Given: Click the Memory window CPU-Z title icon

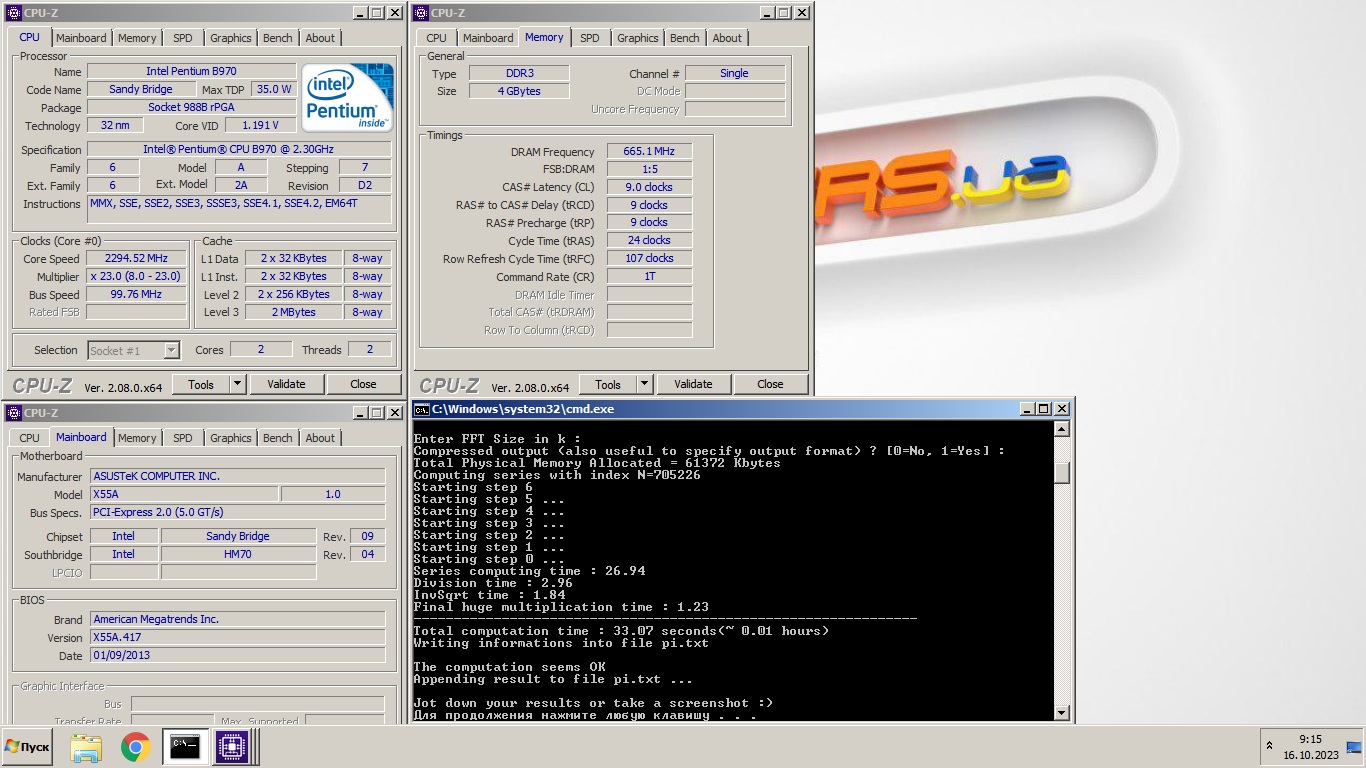Looking at the screenshot, I should coord(421,13).
